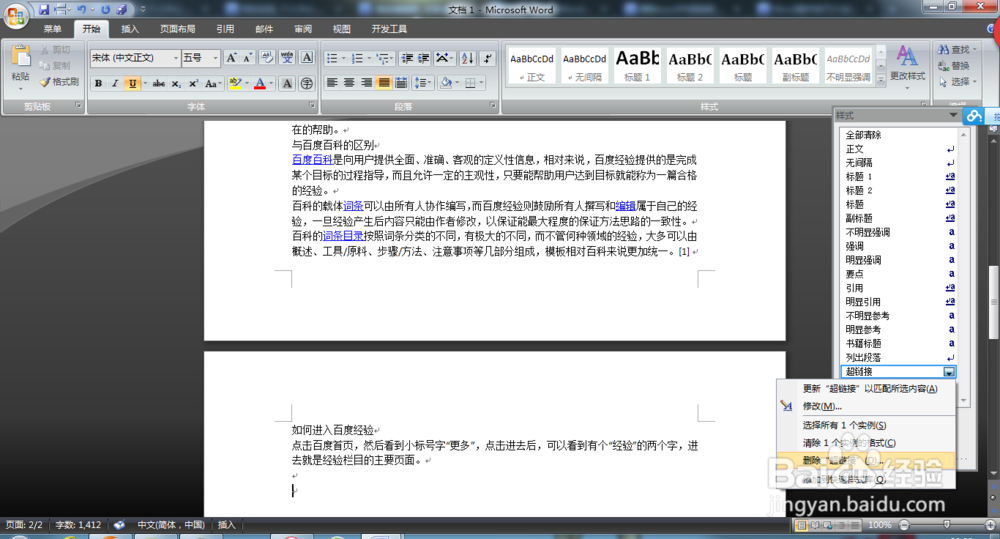Expand the styles gallery more arrow
This screenshot has width=1000, height=539.
[x=881, y=80]
